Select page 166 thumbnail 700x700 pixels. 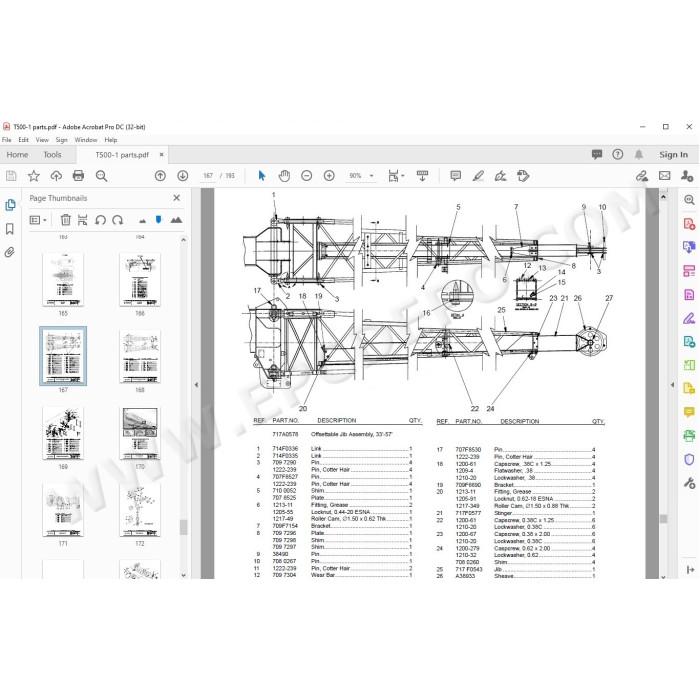pos(140,279)
